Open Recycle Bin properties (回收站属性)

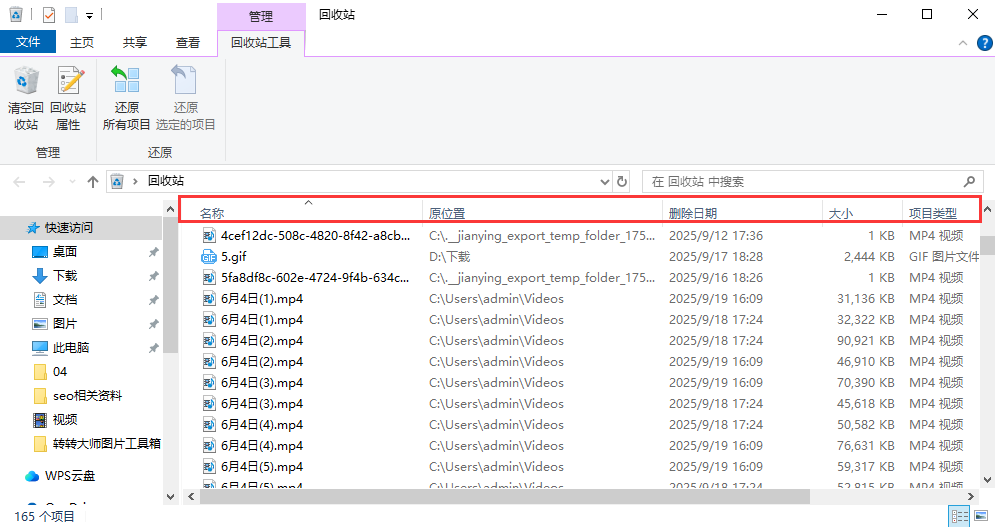[x=68, y=99]
